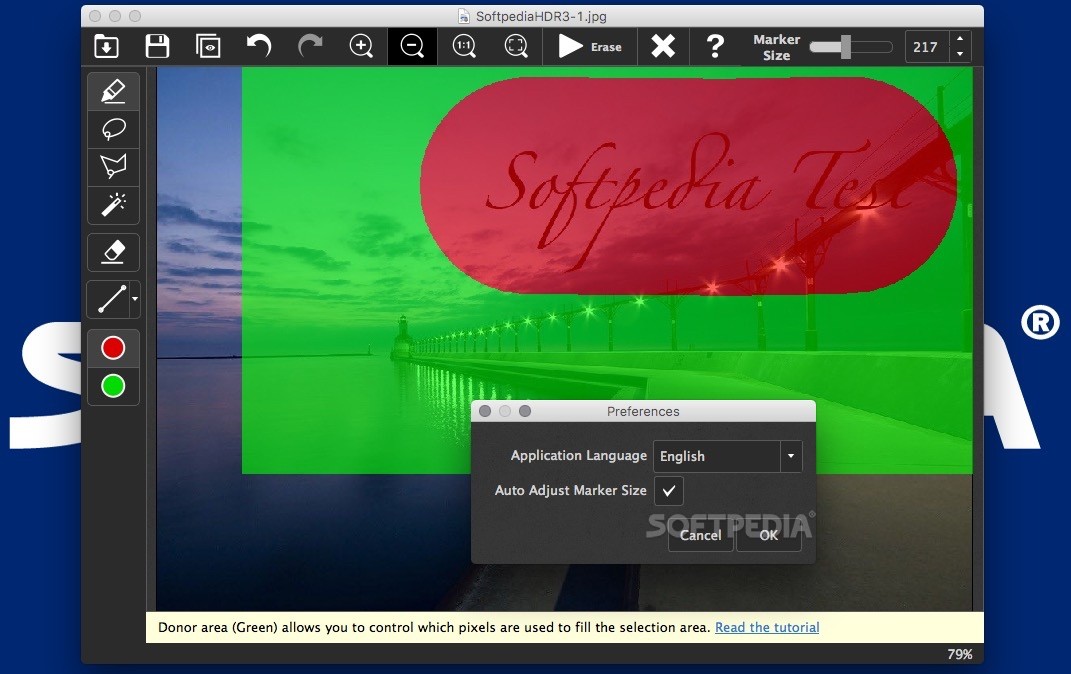Toggle Auto Adjust Marker Size
The height and width of the screenshot is (674, 1071).
tap(668, 491)
